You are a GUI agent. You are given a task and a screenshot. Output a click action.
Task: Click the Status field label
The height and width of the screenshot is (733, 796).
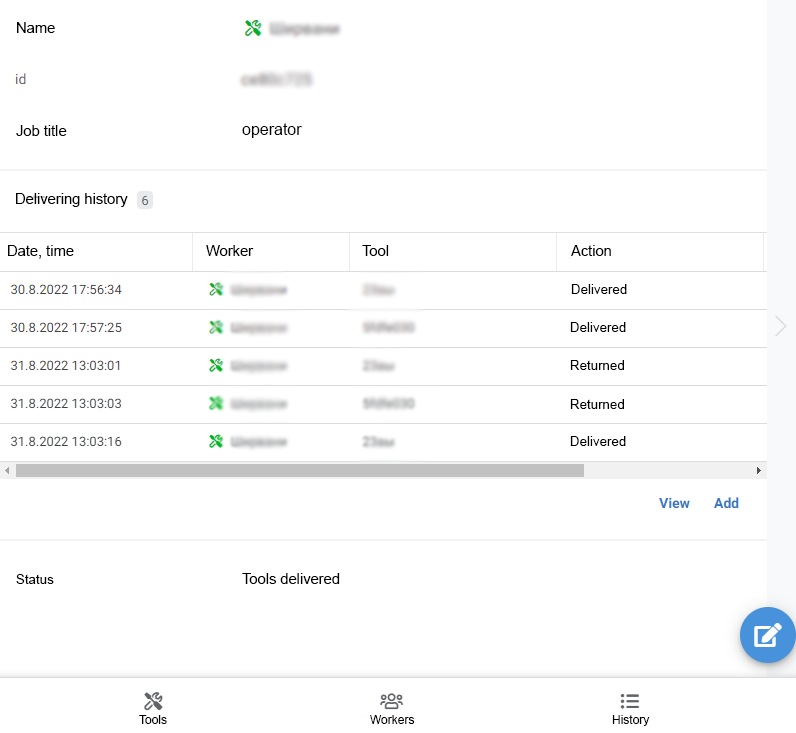35,580
